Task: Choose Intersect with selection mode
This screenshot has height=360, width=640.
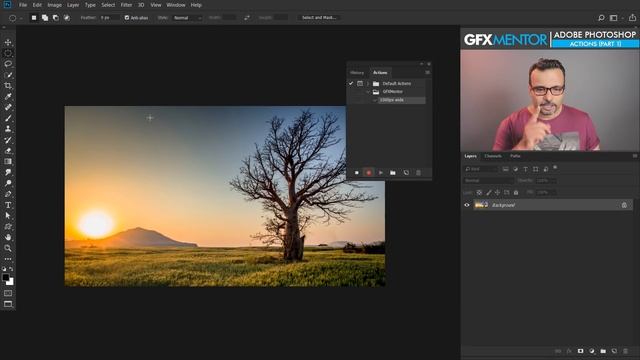Action: click(x=67, y=18)
